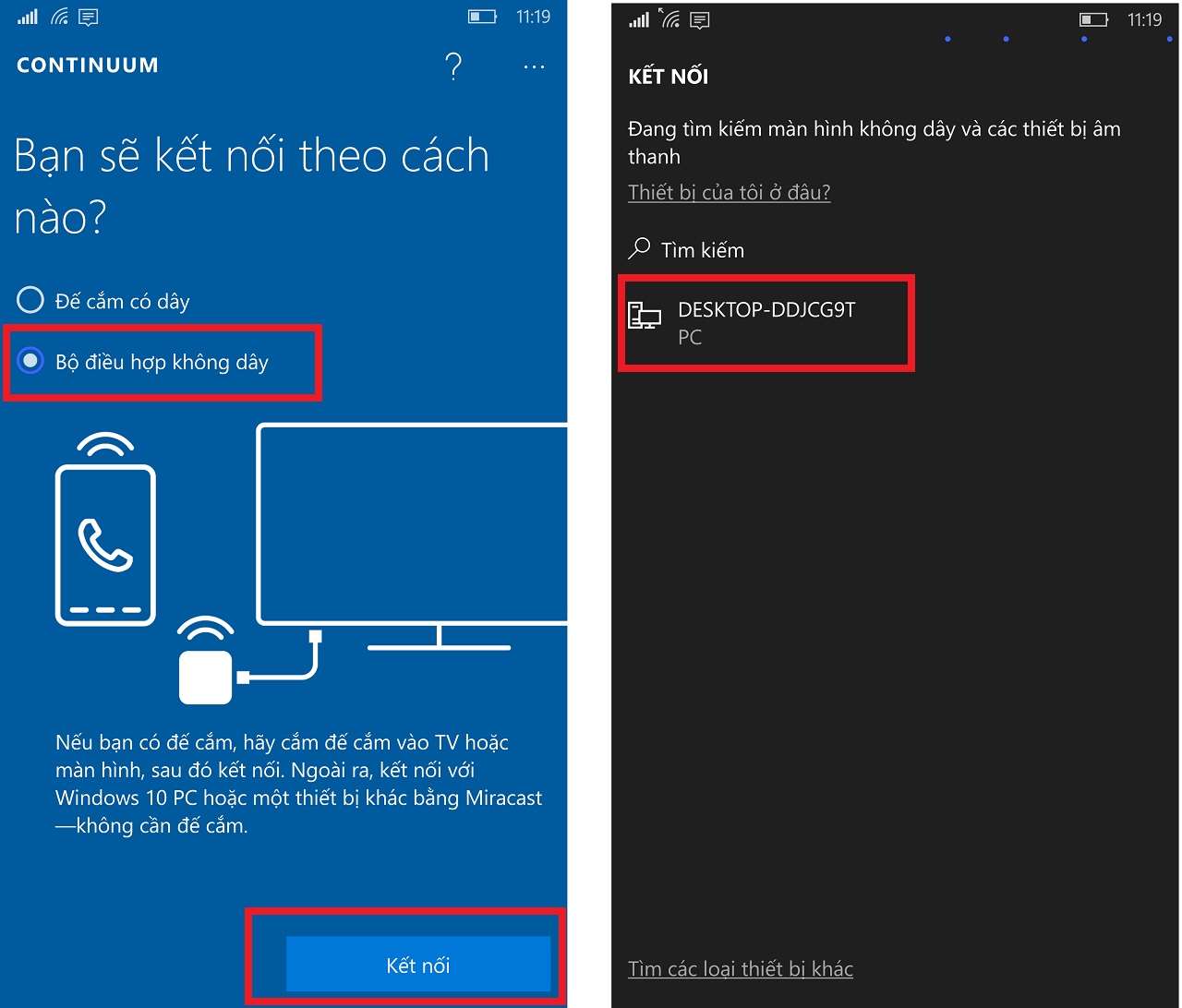The image size is (1182, 1008).
Task: Open the Continuum more options ellipsis menu
Action: 534,66
